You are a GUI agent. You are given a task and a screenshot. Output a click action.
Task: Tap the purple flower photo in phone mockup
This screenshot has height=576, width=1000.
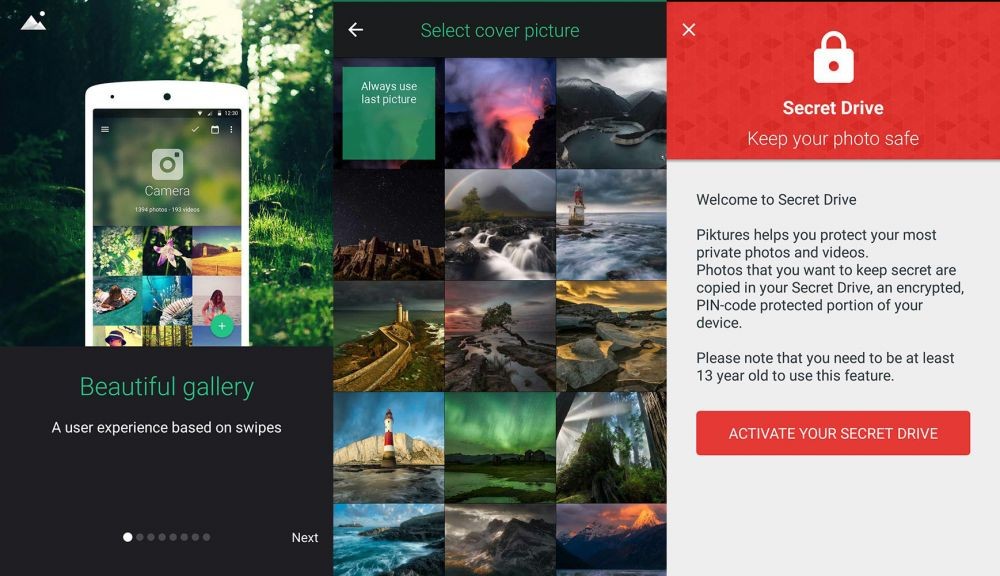click(167, 251)
